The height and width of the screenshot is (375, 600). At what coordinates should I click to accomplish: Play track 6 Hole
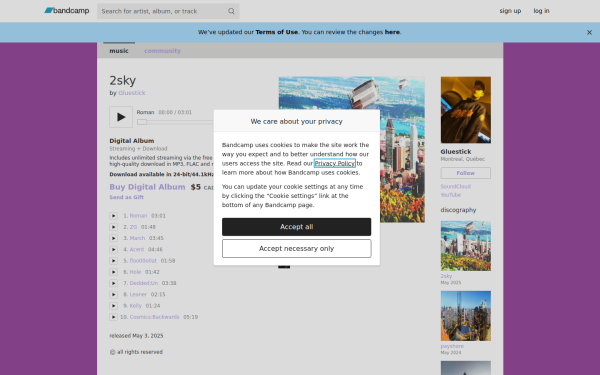pos(114,272)
